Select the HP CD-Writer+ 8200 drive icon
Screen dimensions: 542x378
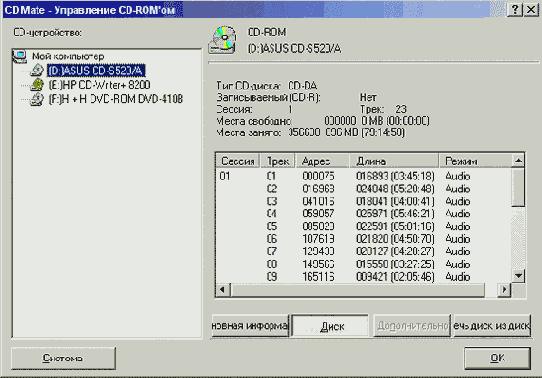click(x=37, y=85)
